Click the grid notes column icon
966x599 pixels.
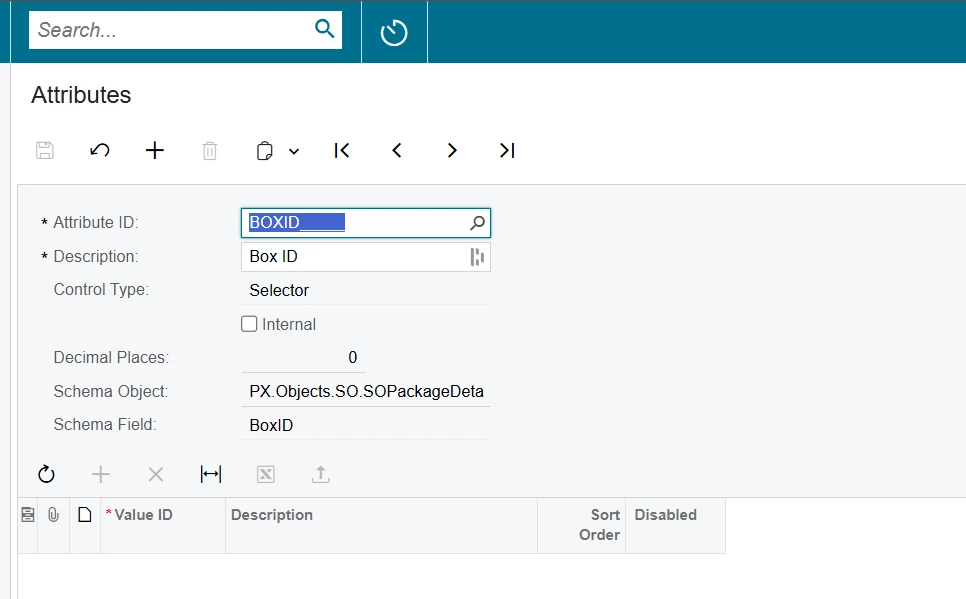pyautogui.click(x=28, y=515)
